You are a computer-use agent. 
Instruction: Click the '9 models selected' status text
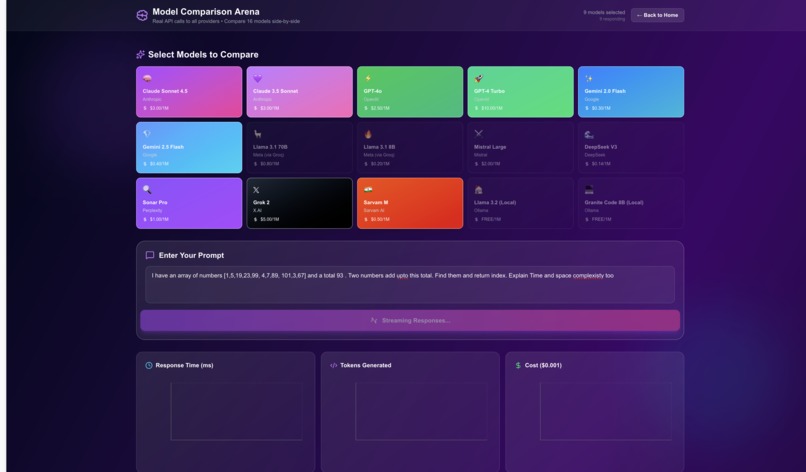point(604,12)
